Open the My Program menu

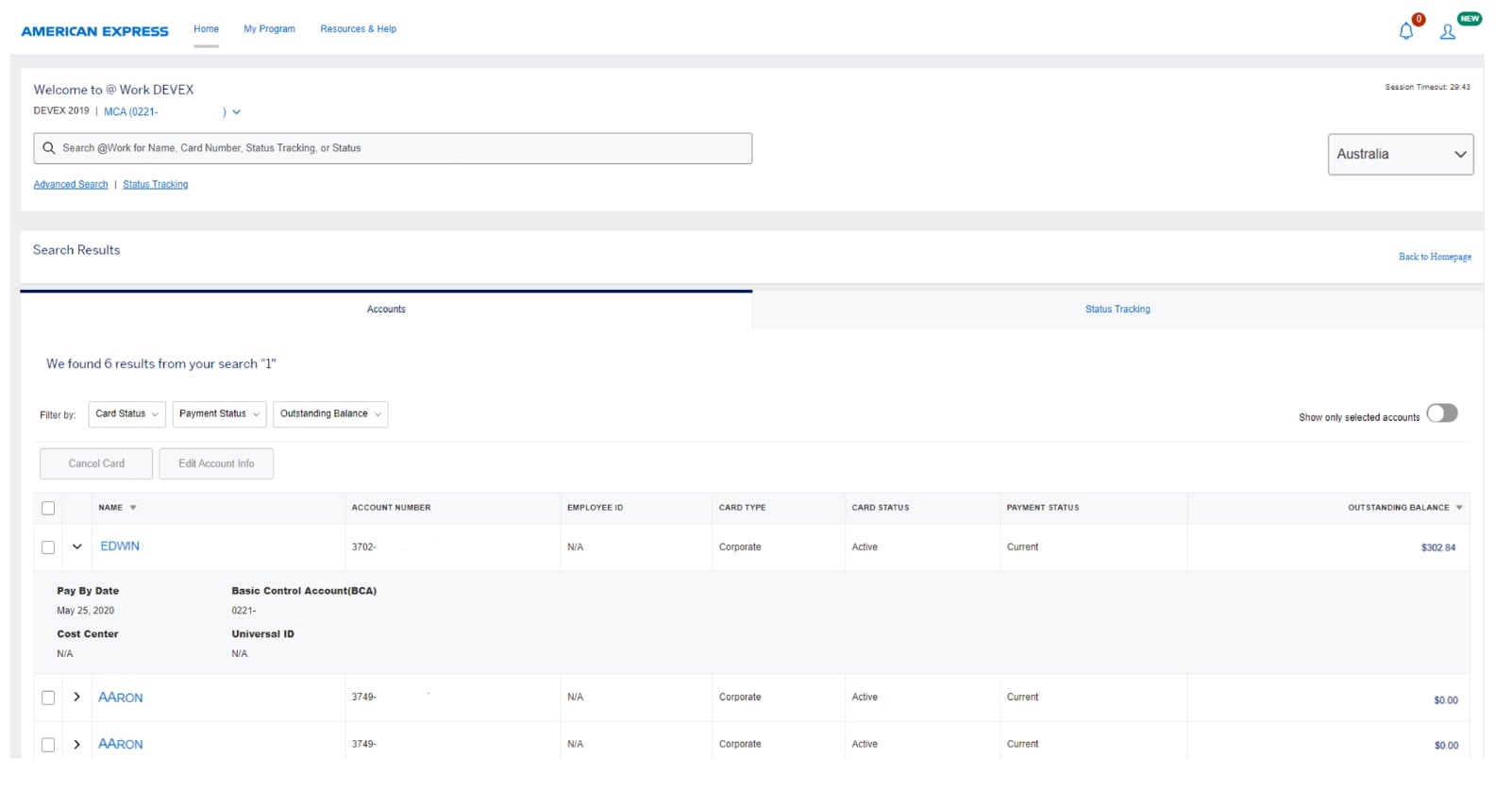point(269,29)
